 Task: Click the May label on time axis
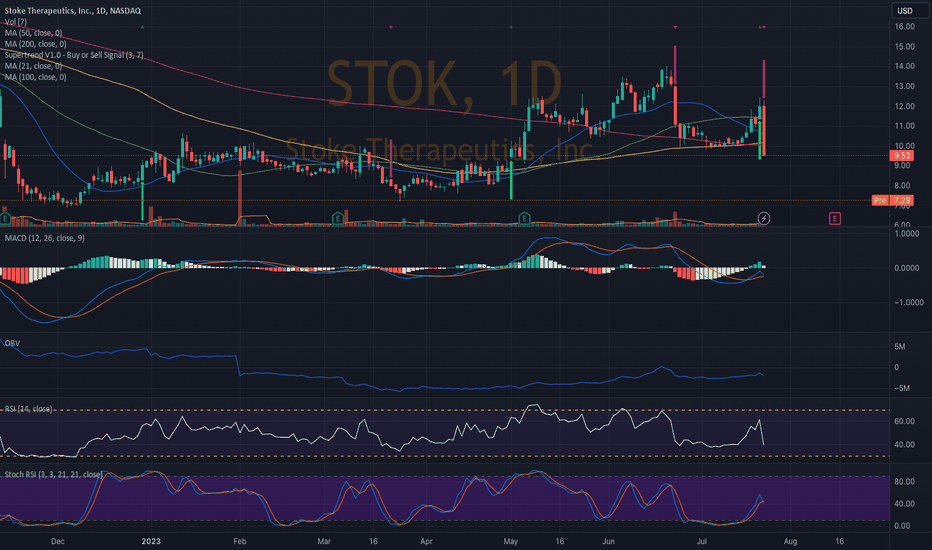coord(511,542)
